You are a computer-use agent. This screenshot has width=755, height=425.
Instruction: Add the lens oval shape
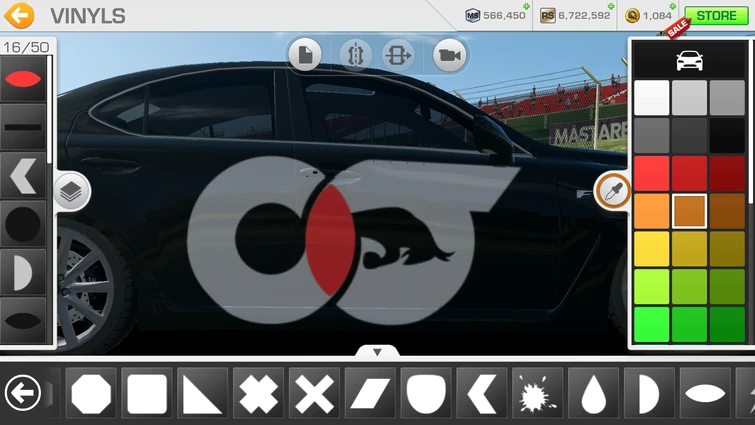pyautogui.click(x=705, y=393)
